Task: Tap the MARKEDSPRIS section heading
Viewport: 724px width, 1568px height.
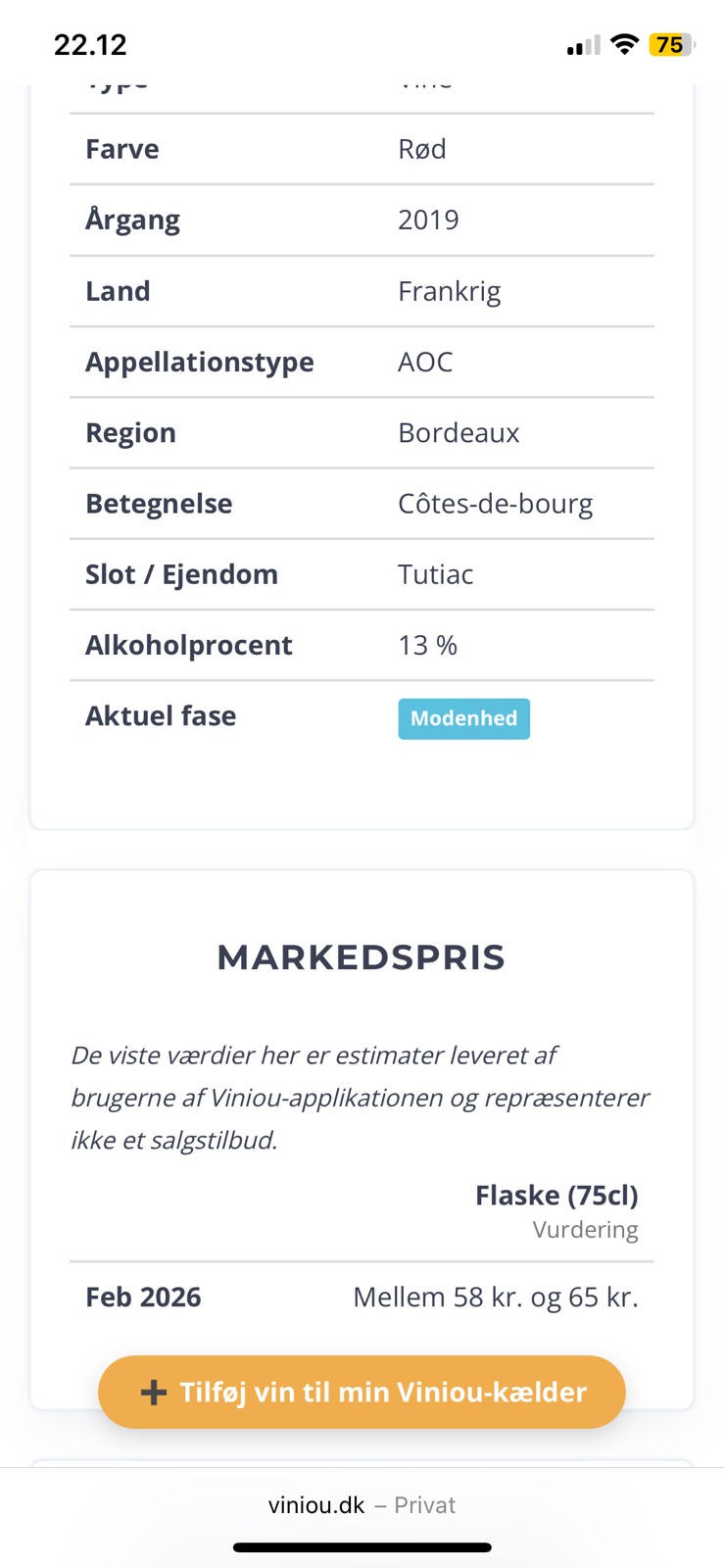Action: pos(362,957)
